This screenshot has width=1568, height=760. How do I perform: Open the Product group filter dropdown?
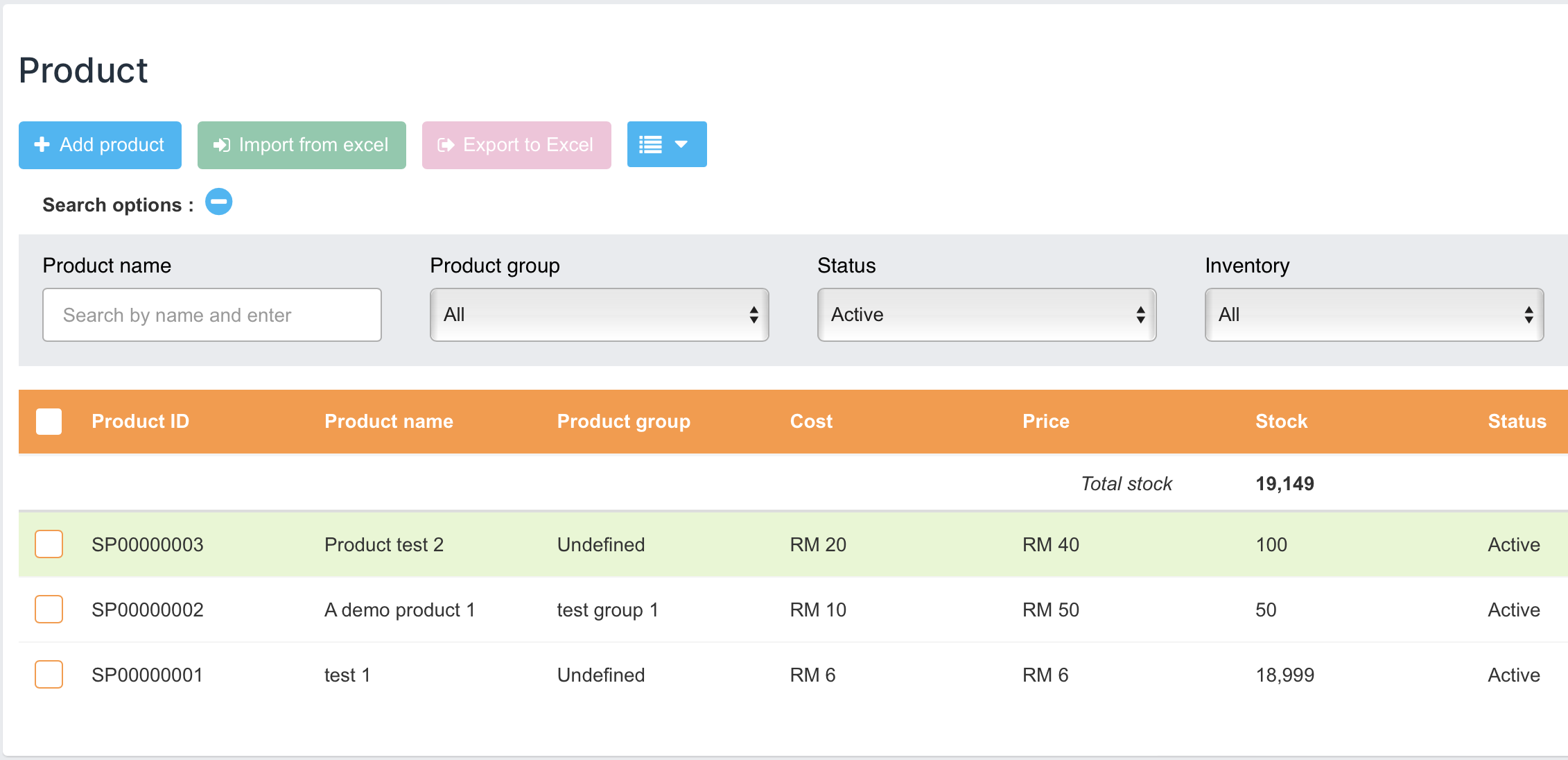pyautogui.click(x=599, y=315)
